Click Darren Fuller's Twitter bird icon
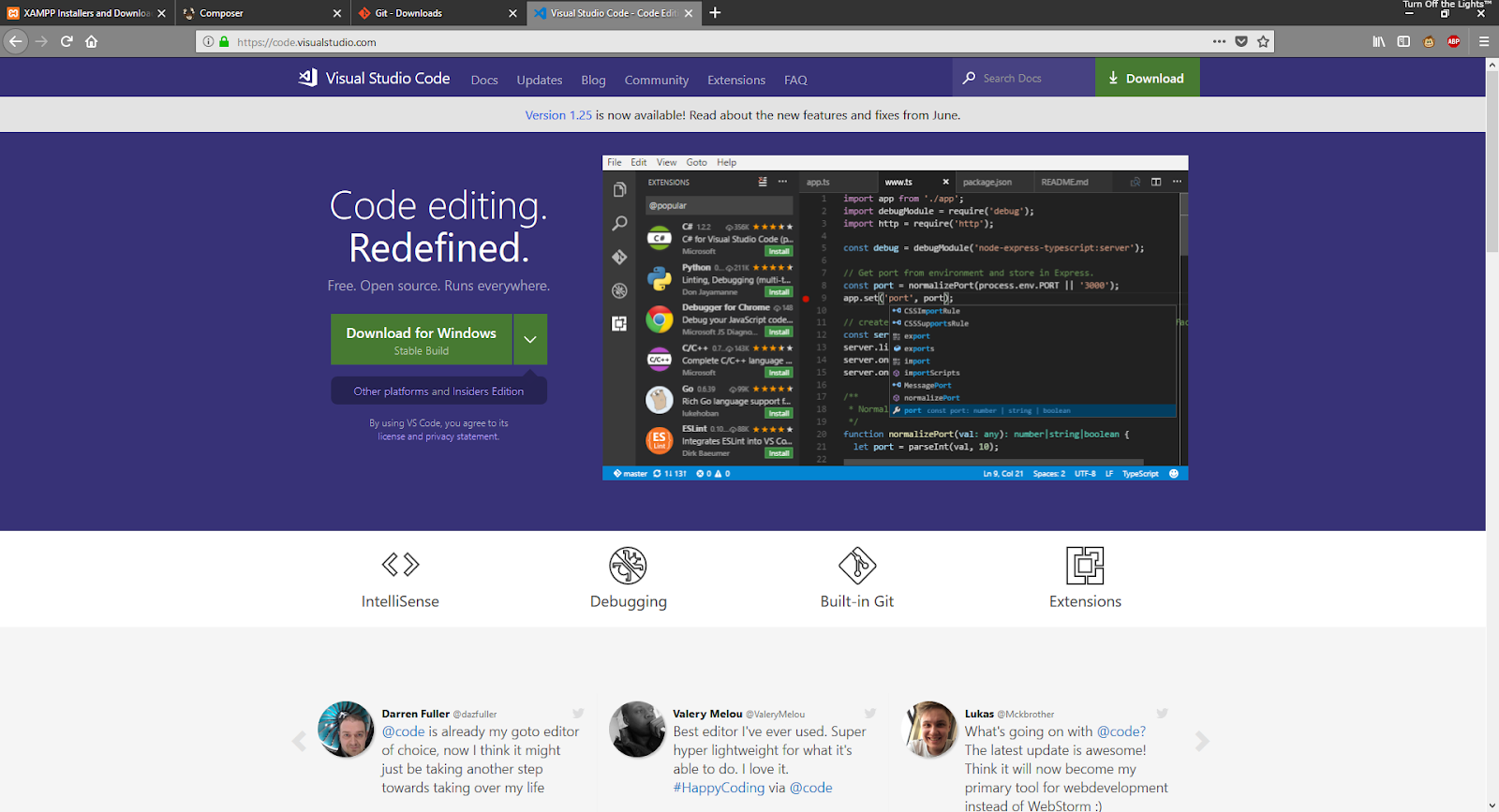Image resolution: width=1499 pixels, height=812 pixels. coord(578,714)
